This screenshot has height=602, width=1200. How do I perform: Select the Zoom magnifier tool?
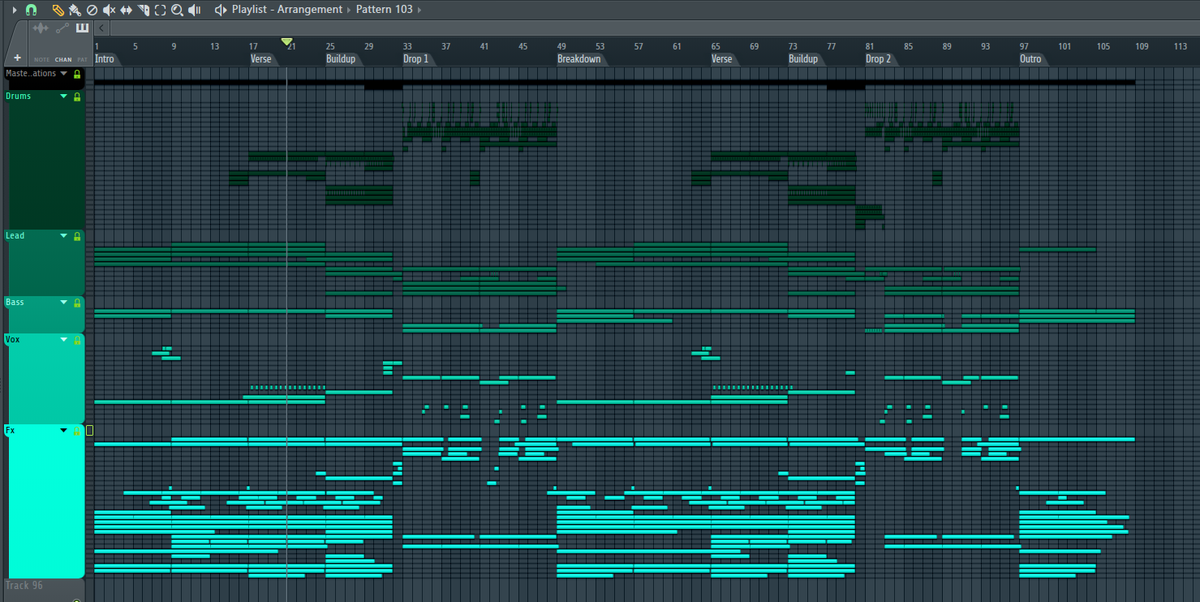177,10
